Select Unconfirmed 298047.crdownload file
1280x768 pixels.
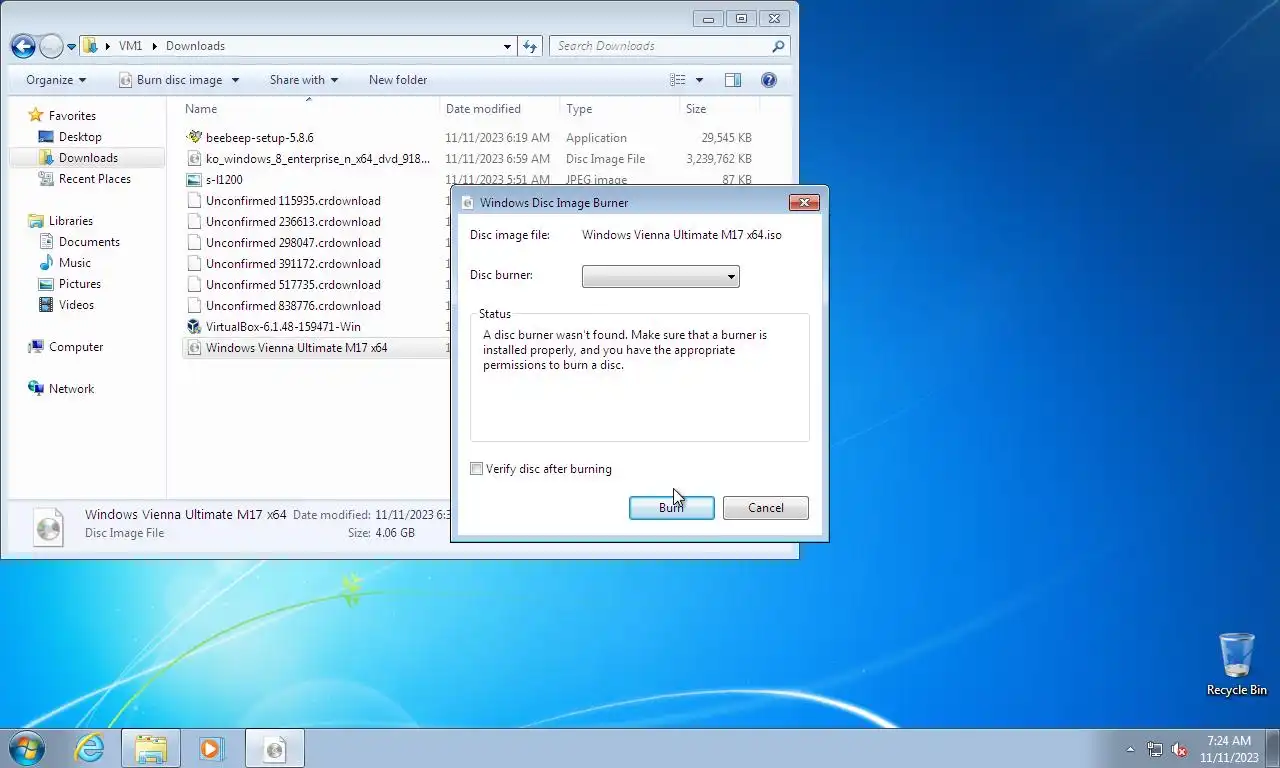pos(293,243)
